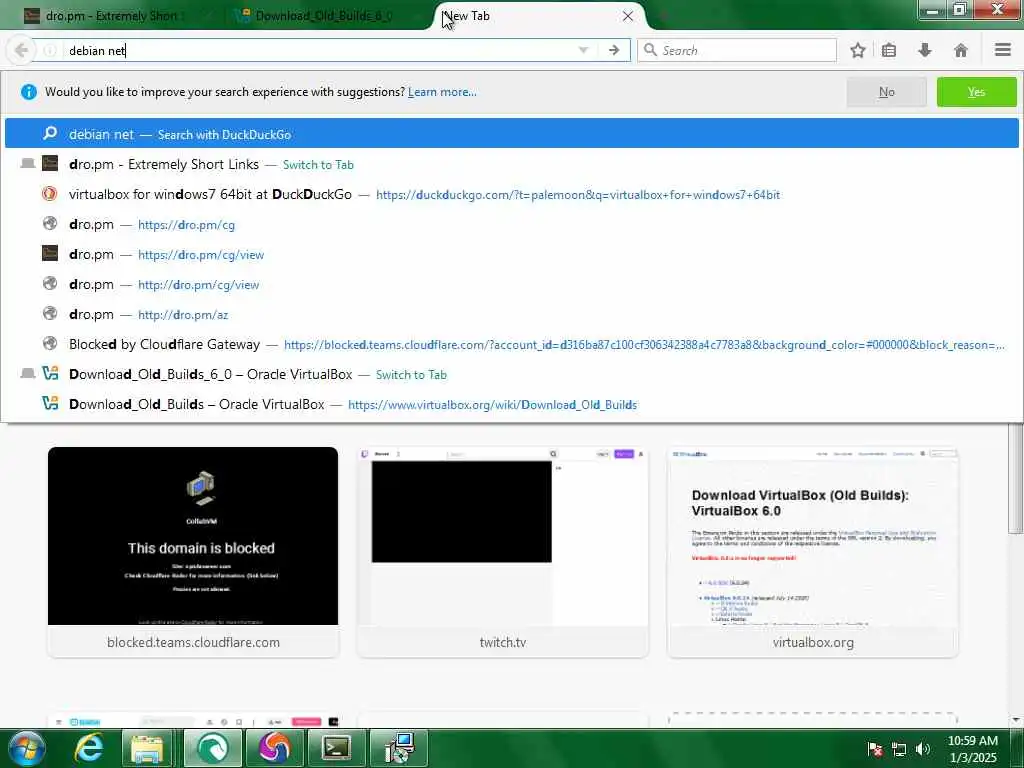
Task: Click the address bar text 'debian net'
Action: coord(97,50)
